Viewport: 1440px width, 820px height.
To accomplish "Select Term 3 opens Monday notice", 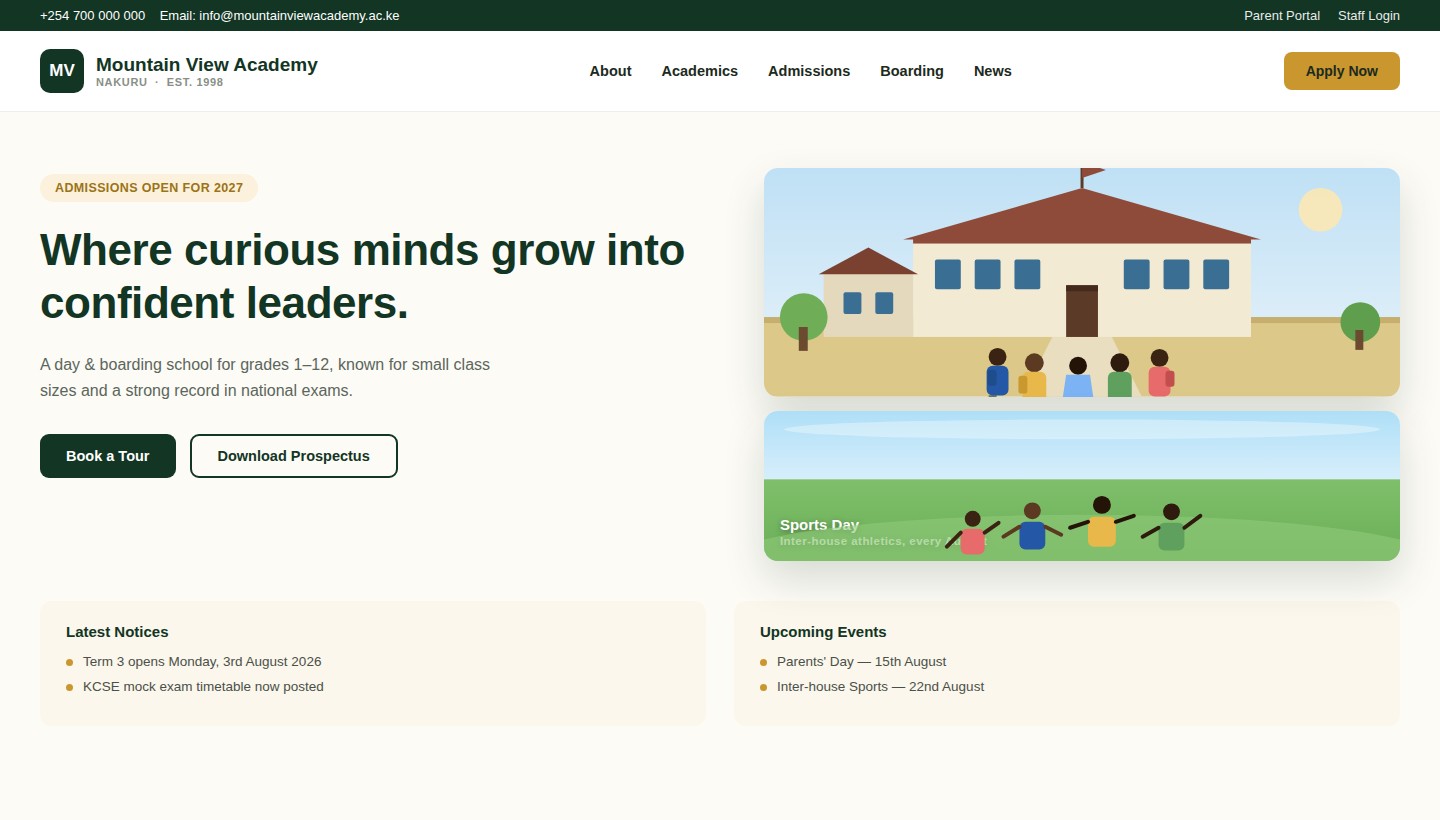I will click(202, 662).
